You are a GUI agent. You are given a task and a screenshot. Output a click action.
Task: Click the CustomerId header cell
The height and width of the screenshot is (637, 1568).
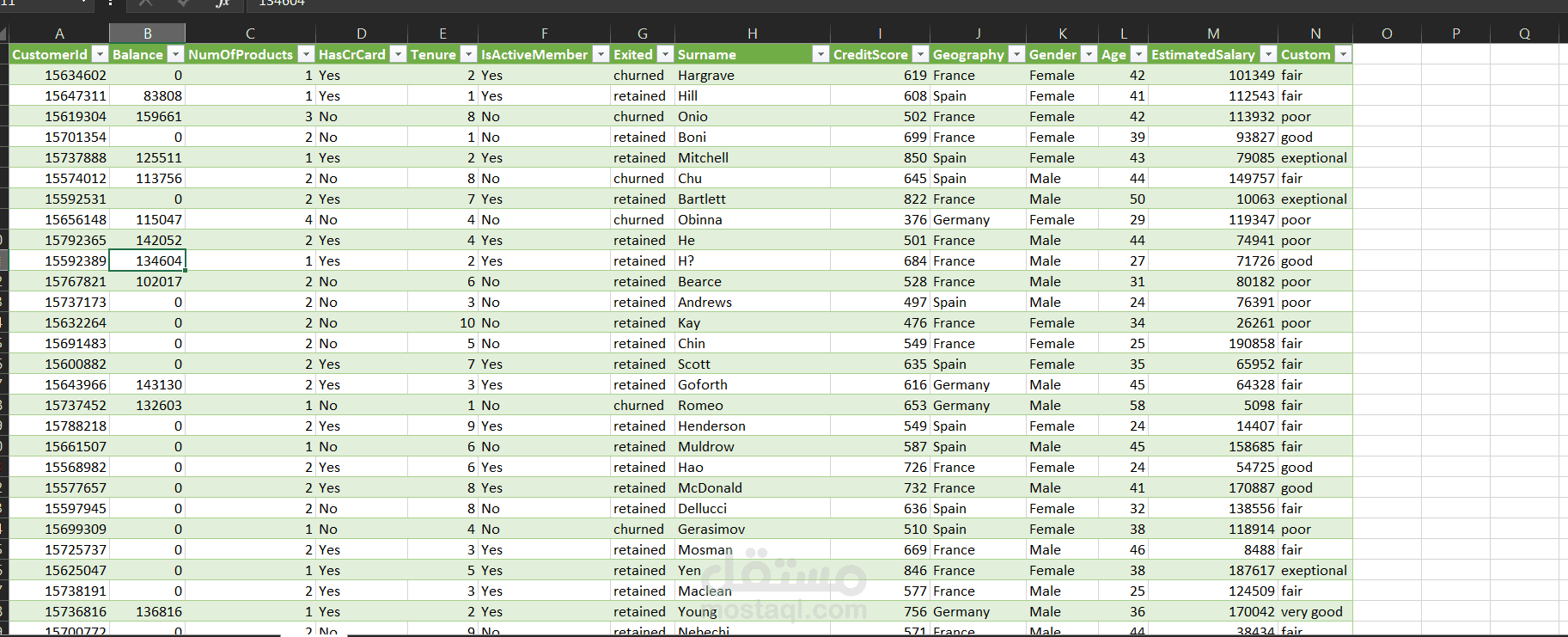coord(59,54)
